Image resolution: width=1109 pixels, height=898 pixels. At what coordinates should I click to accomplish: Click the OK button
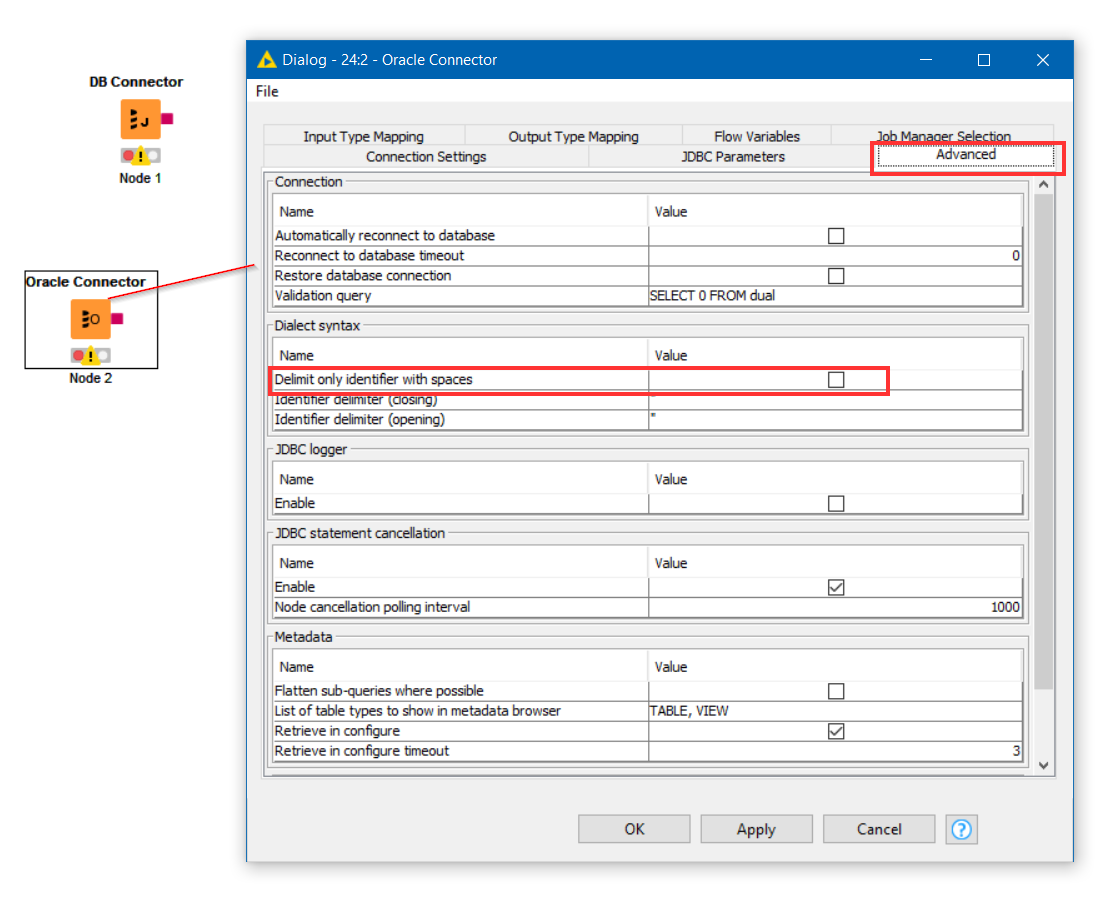pyautogui.click(x=634, y=829)
